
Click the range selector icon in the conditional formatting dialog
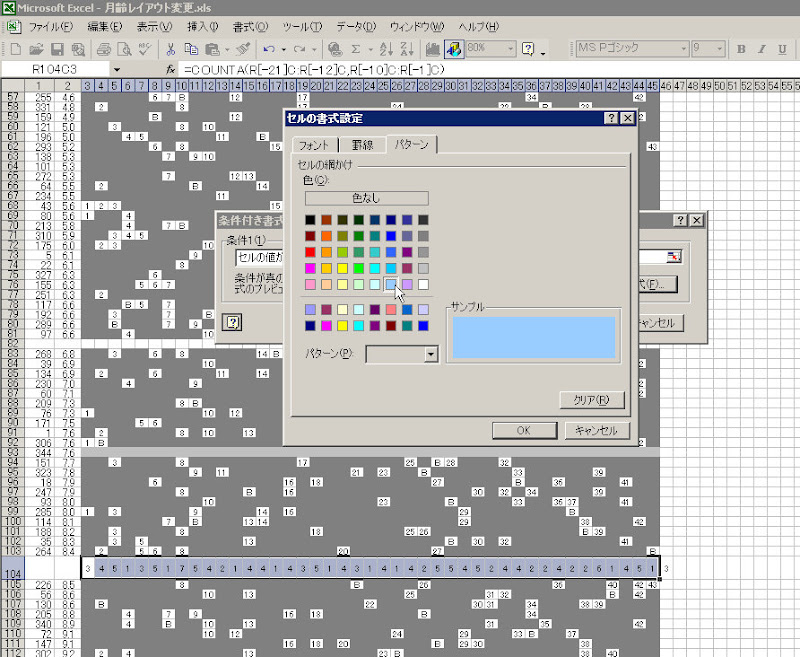coord(674,257)
